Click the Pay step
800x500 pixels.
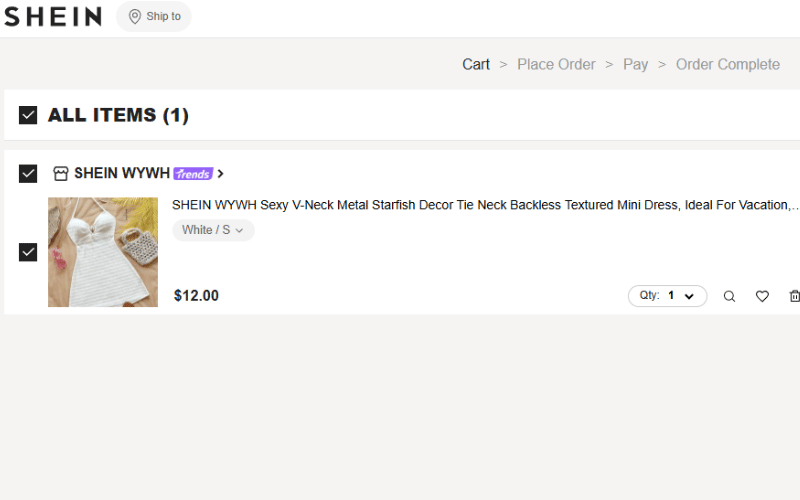point(635,64)
